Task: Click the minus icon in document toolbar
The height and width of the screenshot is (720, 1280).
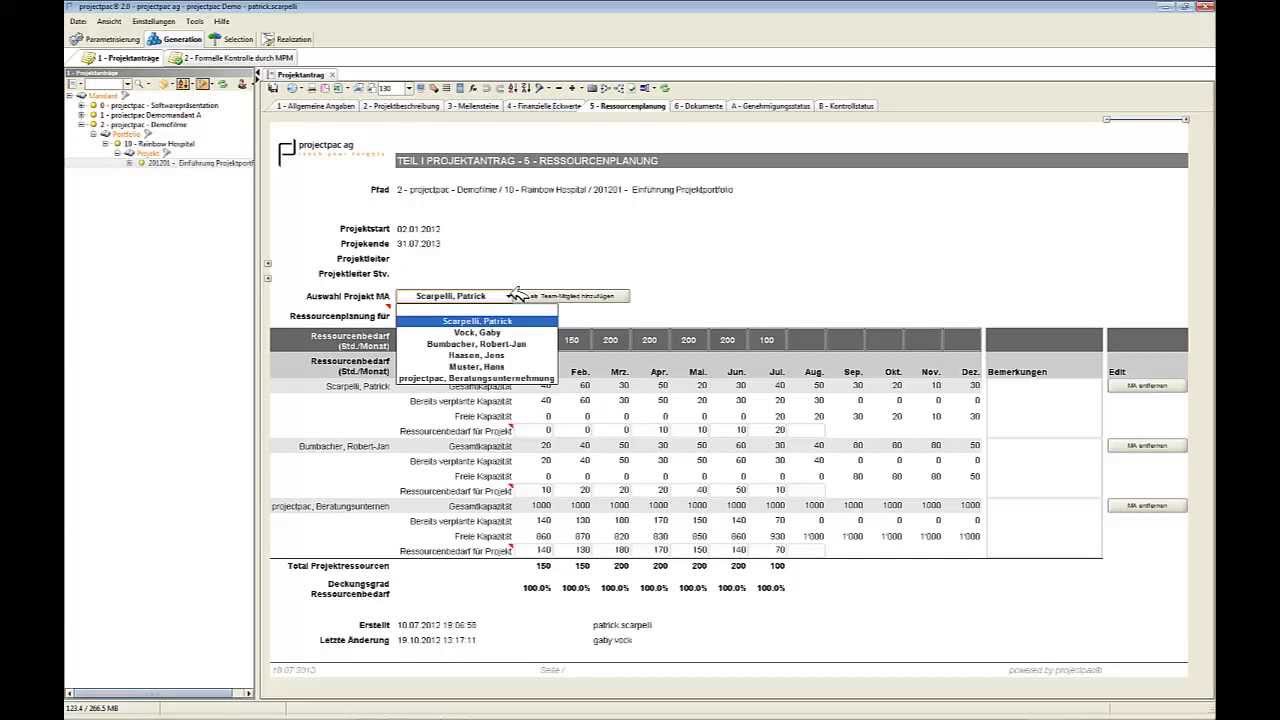Action: (558, 88)
